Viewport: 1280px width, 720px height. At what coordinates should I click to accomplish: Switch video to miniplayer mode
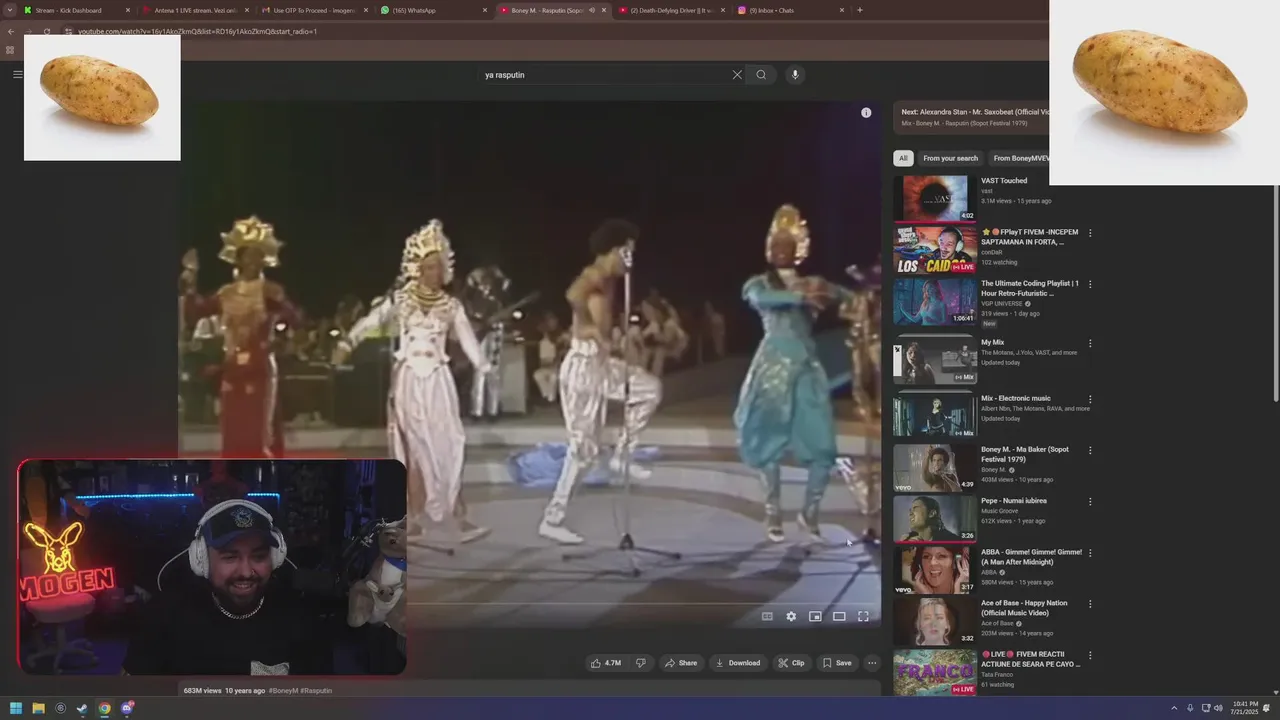tap(815, 616)
